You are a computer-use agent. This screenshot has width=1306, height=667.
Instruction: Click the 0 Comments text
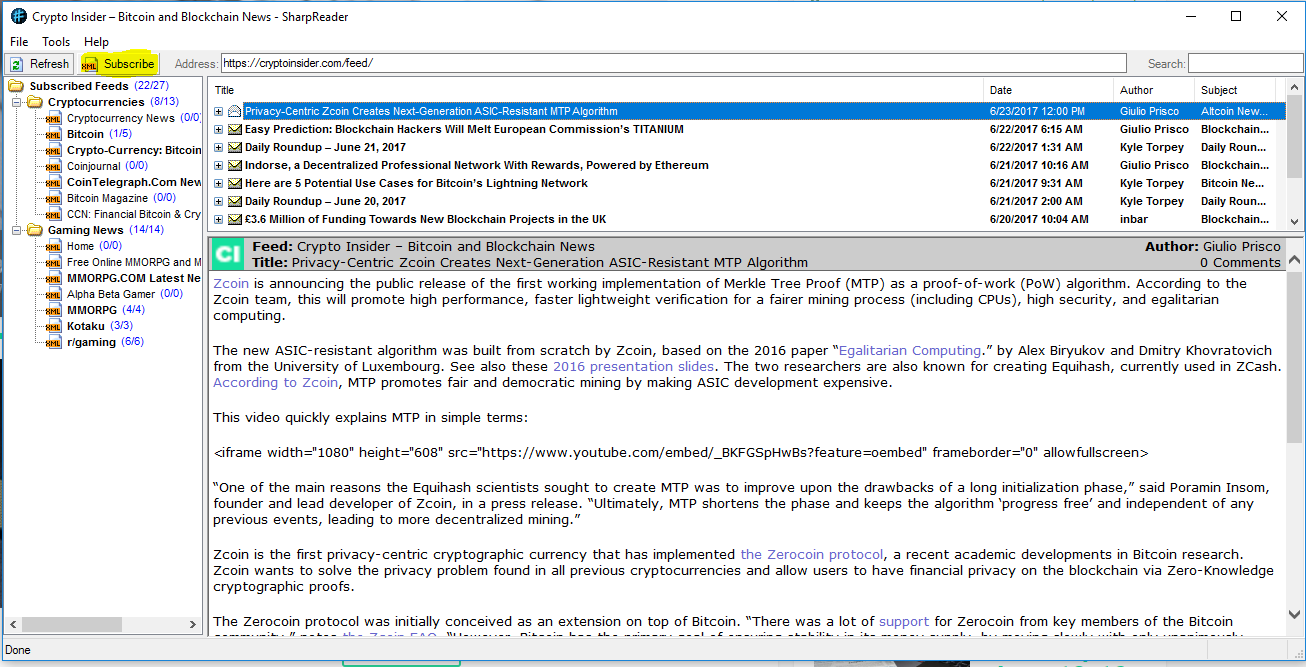click(1240, 262)
